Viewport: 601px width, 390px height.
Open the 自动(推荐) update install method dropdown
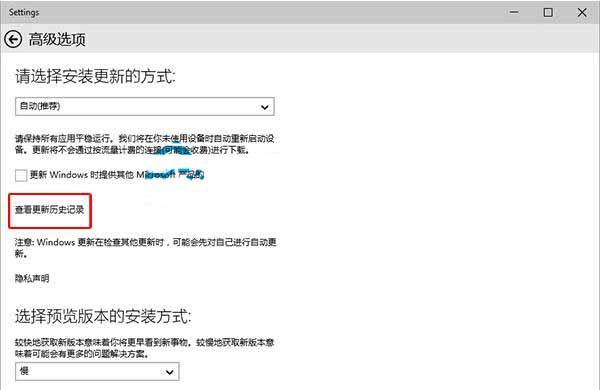tap(145, 107)
